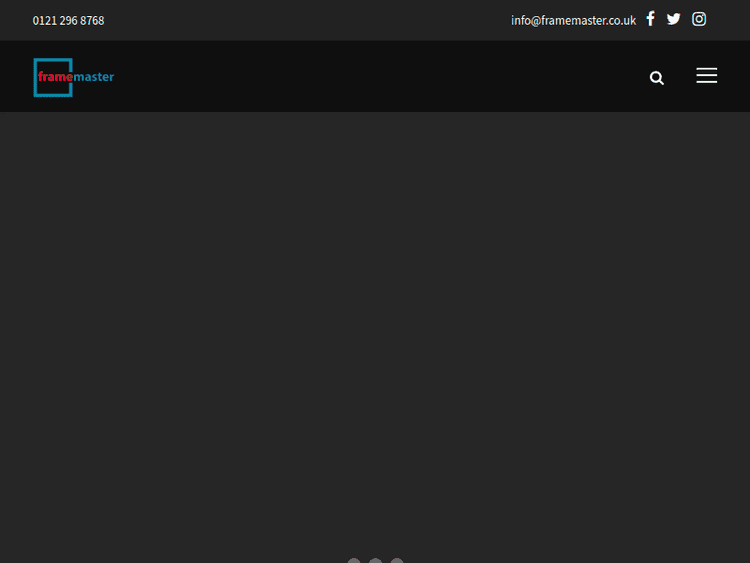750x563 pixels.
Task: Expand the hamburger navigation menu
Action: (707, 76)
